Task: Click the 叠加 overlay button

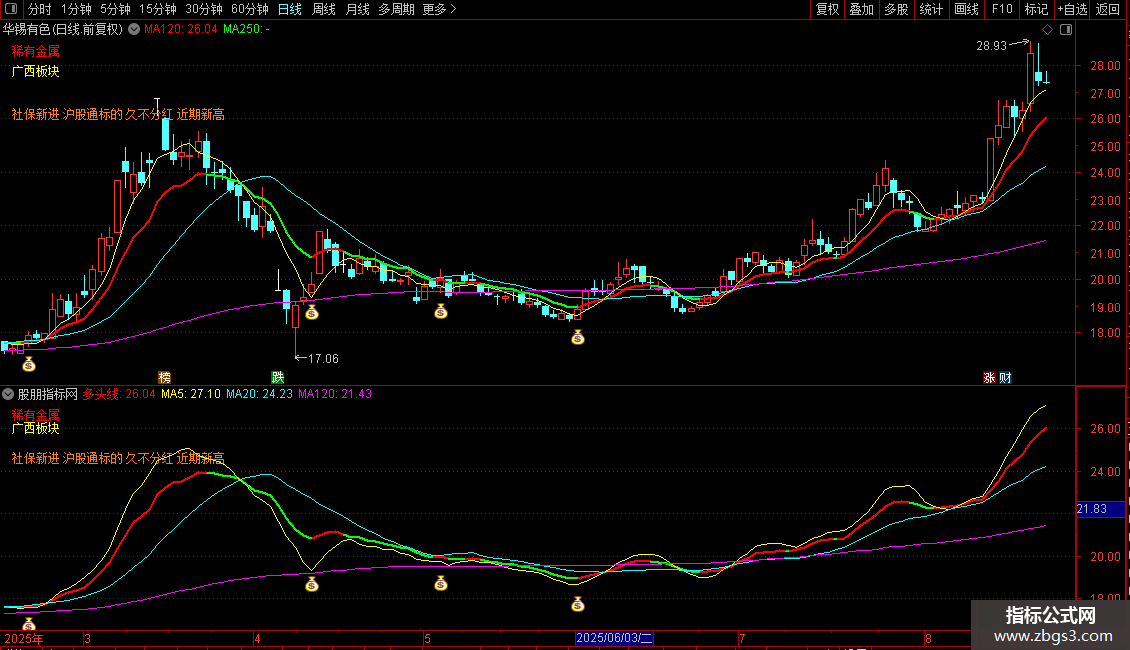Action: coord(861,9)
